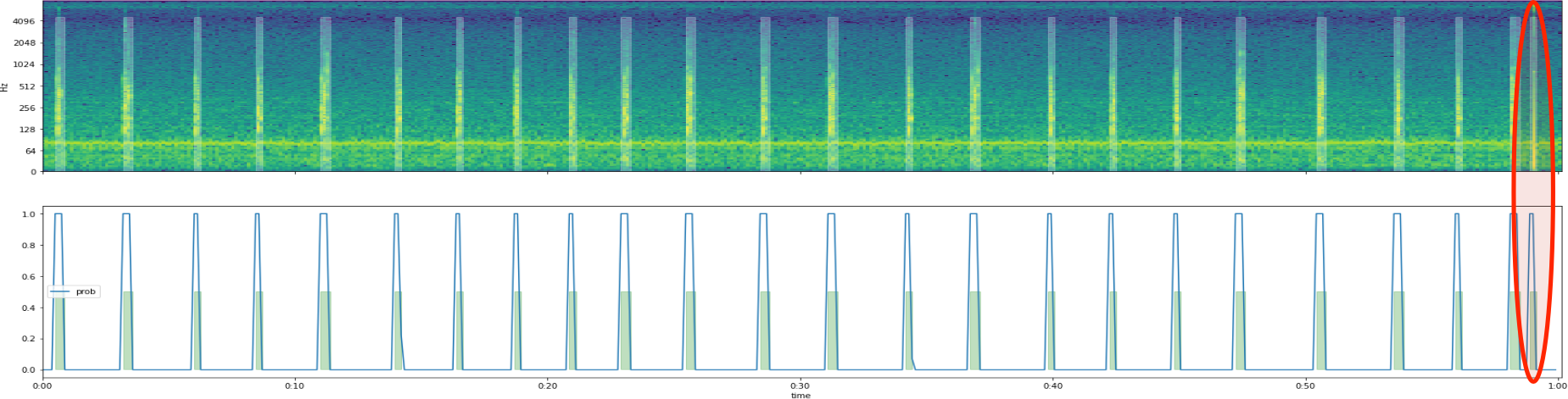The width and height of the screenshot is (1568, 399).
Task: Click the bottom edge of red ellipse annotation
Action: [1533, 380]
